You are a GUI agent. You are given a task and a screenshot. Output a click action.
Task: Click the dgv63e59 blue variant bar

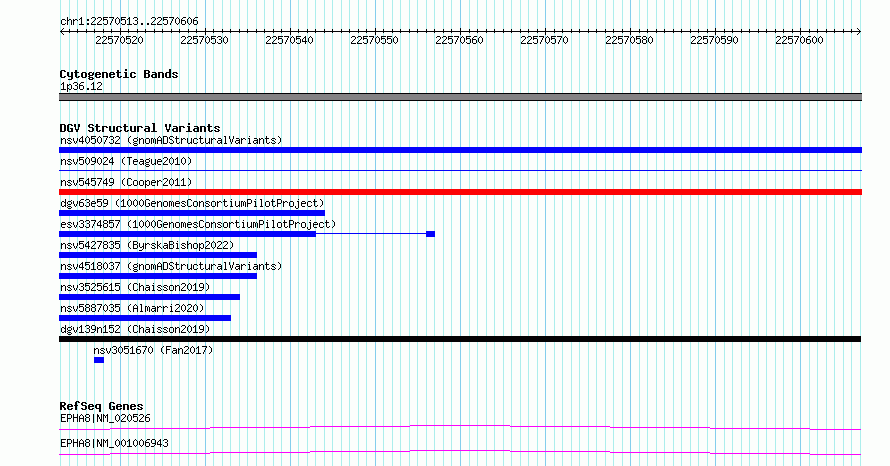pyautogui.click(x=192, y=213)
